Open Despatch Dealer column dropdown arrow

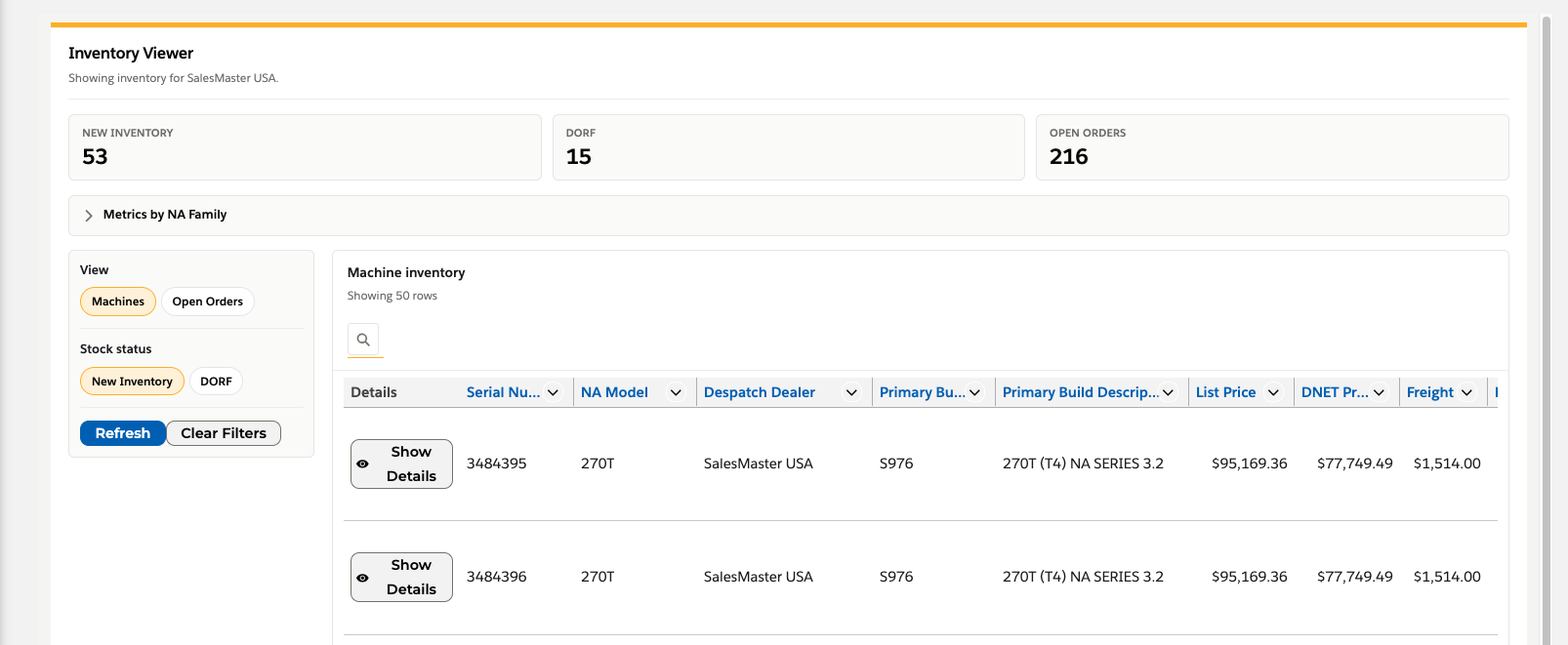tap(851, 392)
